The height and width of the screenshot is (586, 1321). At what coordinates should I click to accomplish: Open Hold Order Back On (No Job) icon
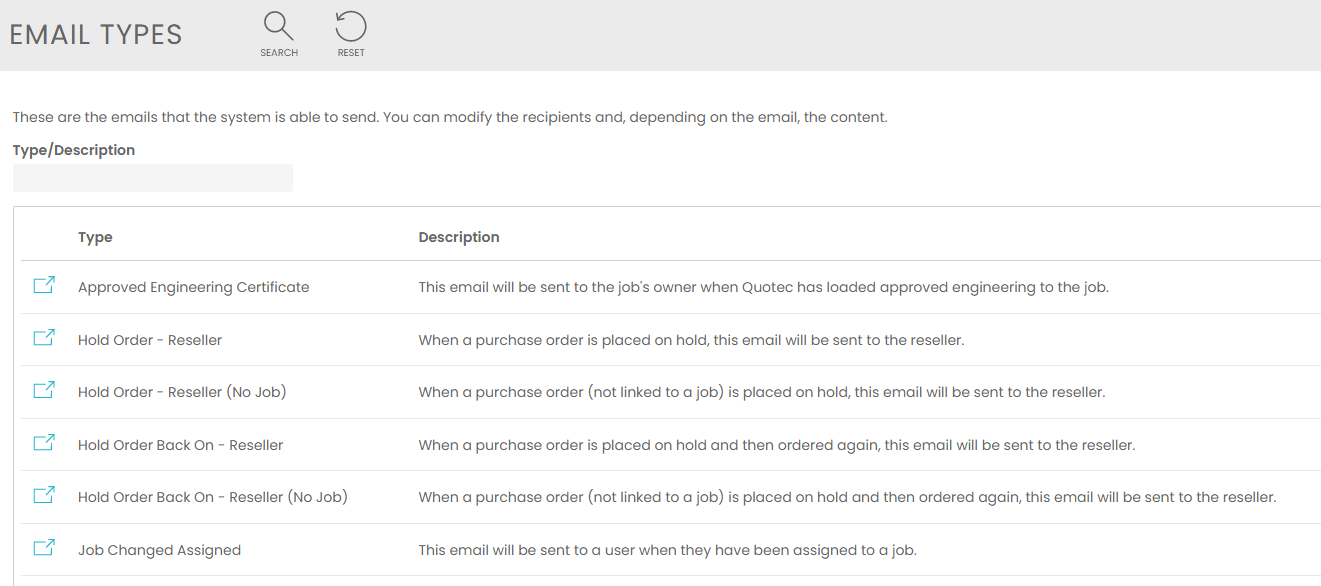click(x=44, y=496)
